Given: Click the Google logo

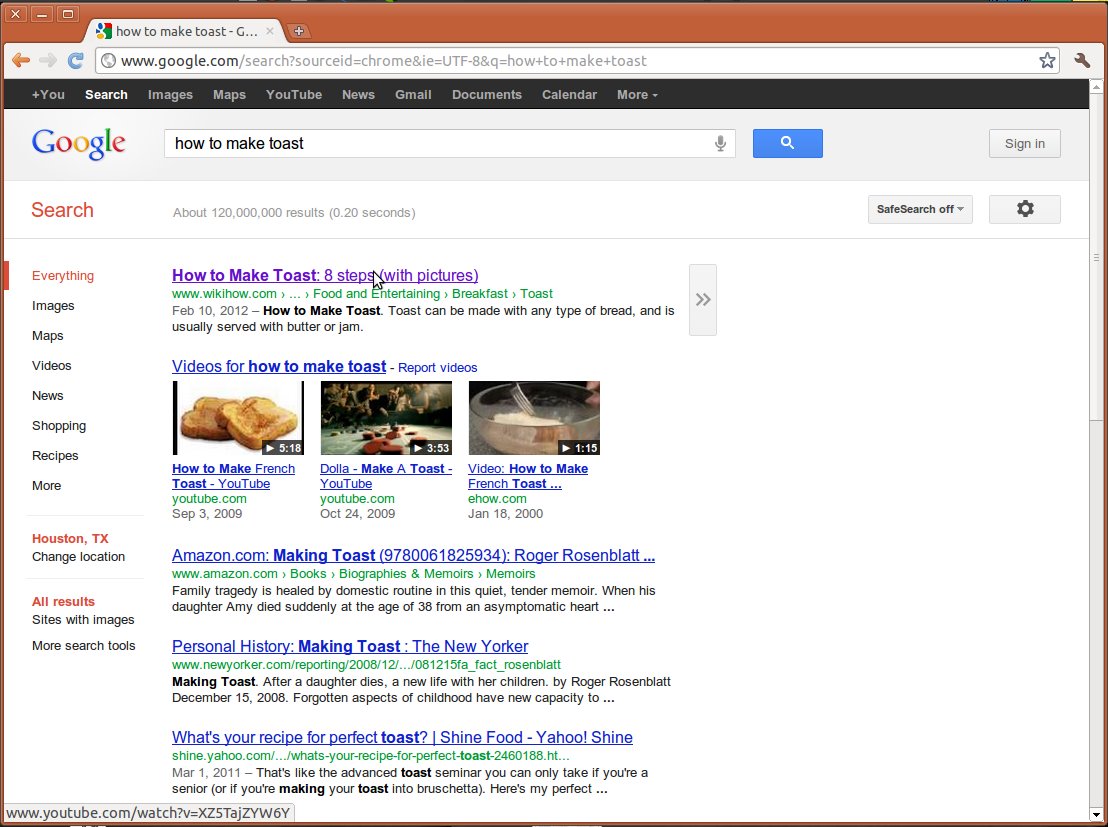Looking at the screenshot, I should pyautogui.click(x=78, y=144).
